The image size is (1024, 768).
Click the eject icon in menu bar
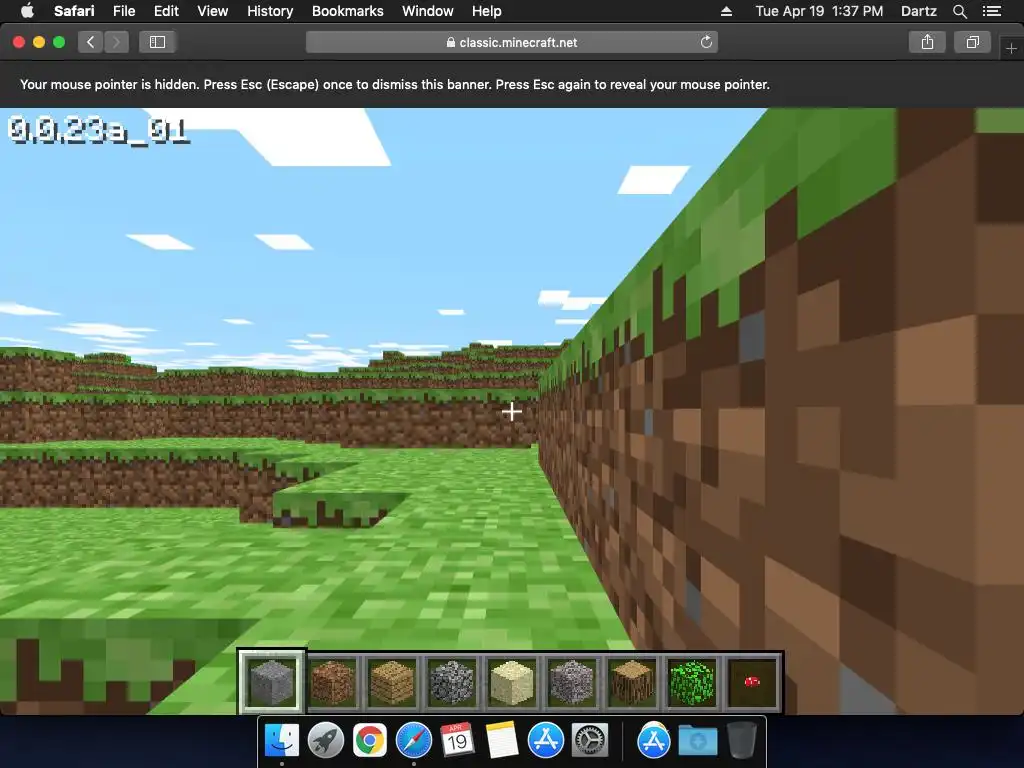click(x=726, y=11)
